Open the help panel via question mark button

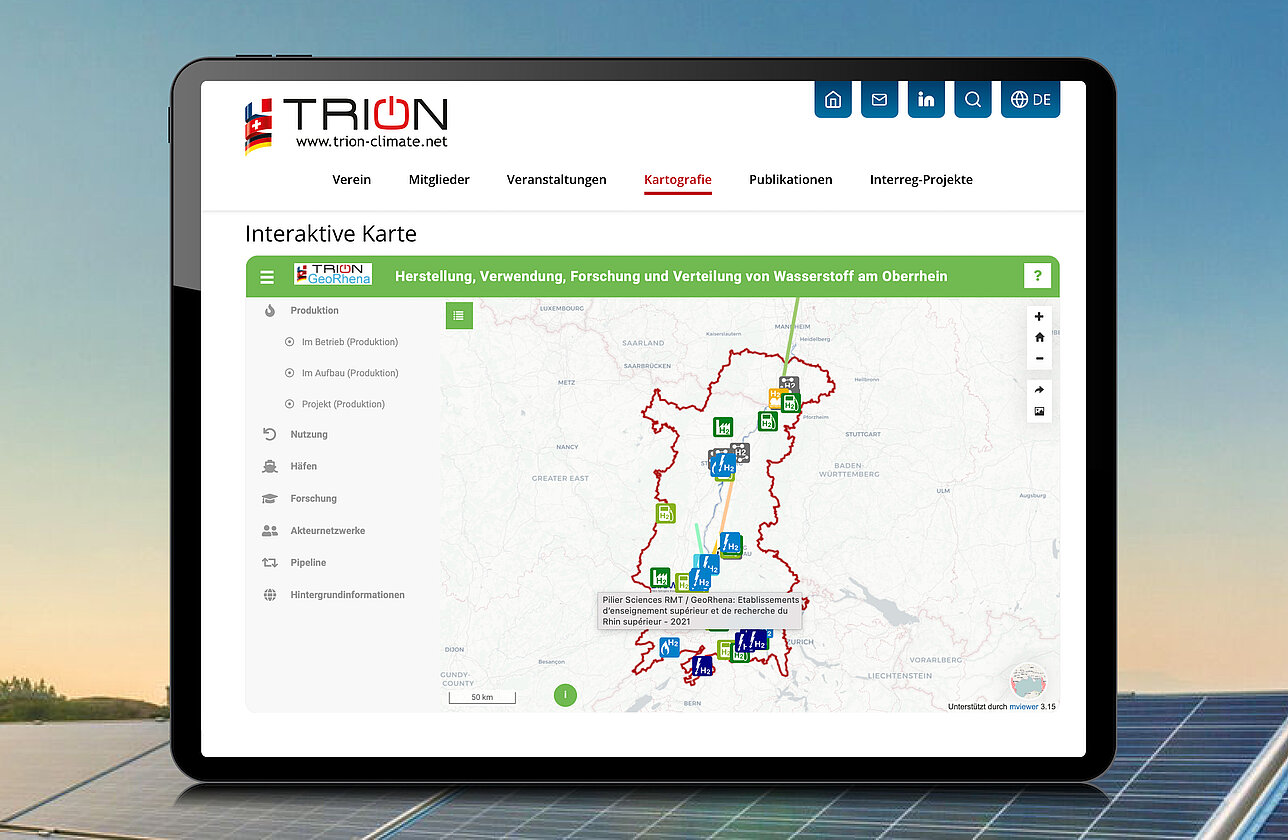point(1037,275)
